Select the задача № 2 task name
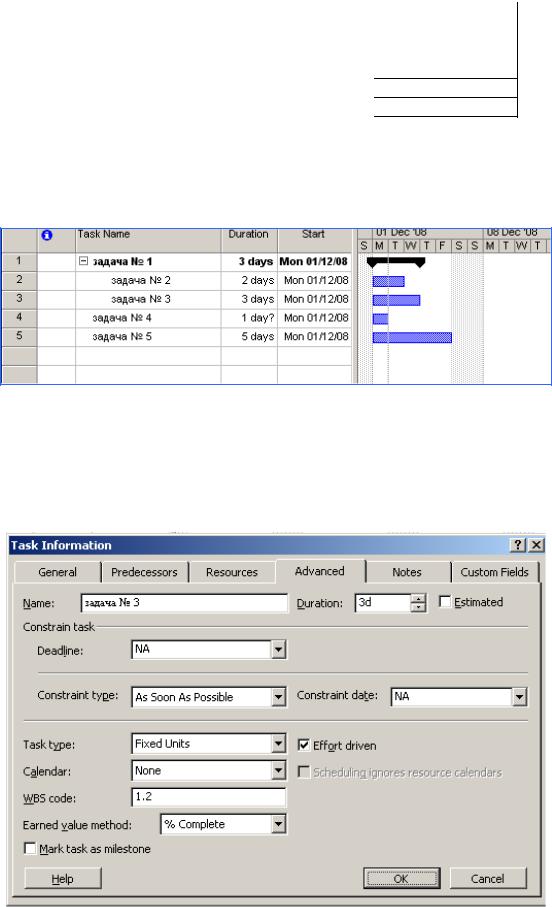Screen dimensions: 552x907 point(141,281)
